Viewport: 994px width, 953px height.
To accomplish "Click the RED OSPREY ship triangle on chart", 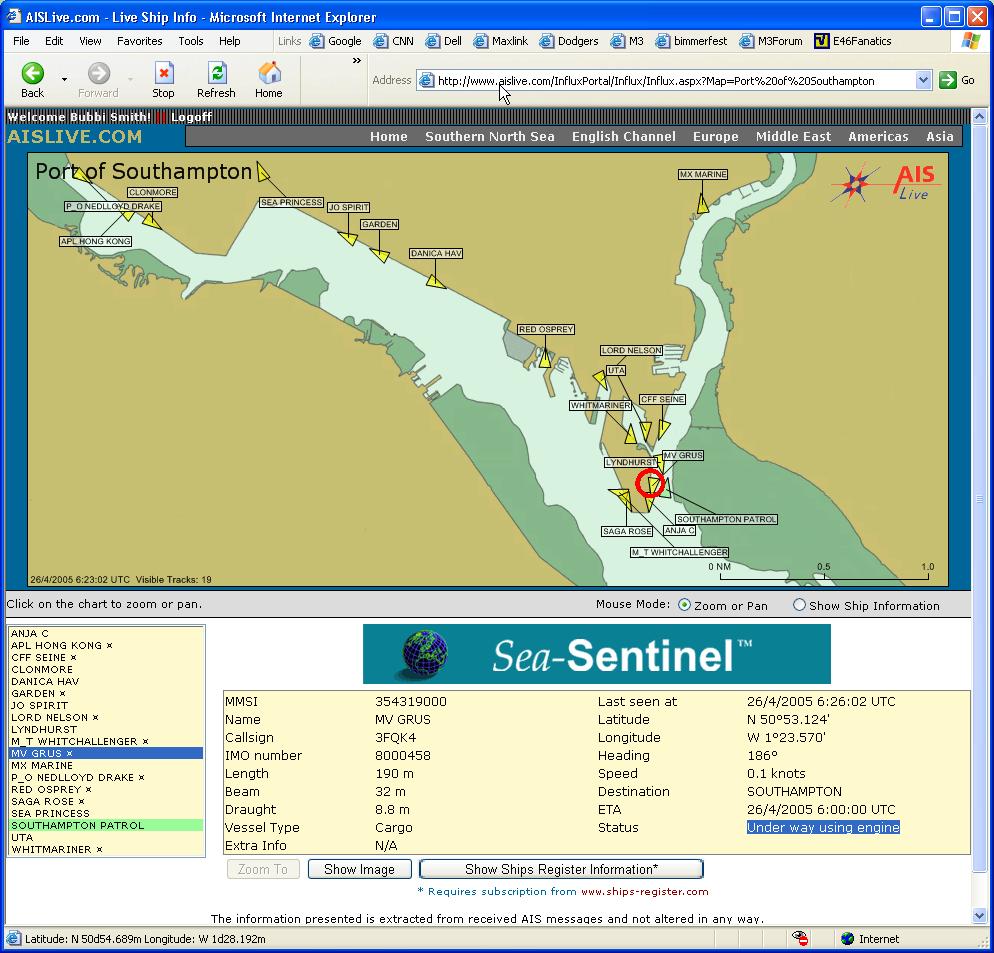I will [x=545, y=359].
